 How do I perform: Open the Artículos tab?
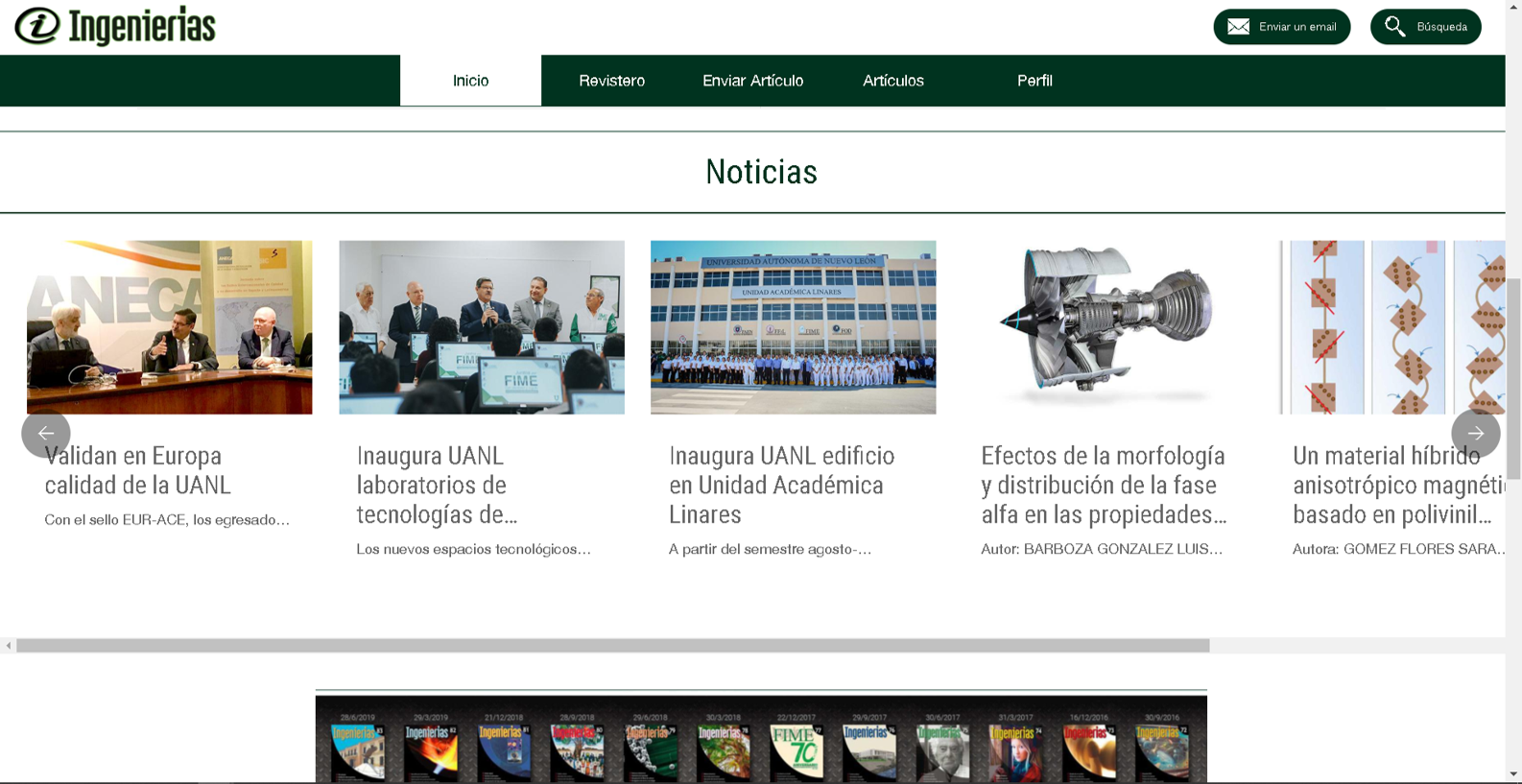click(x=893, y=81)
